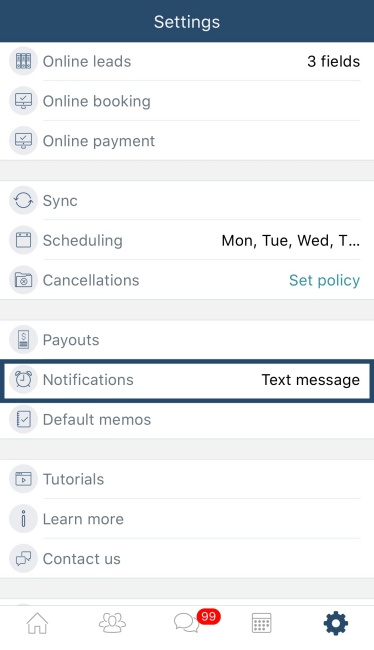This screenshot has height=650, width=374.
Task: Tap the Text message notification value
Action: click(311, 380)
